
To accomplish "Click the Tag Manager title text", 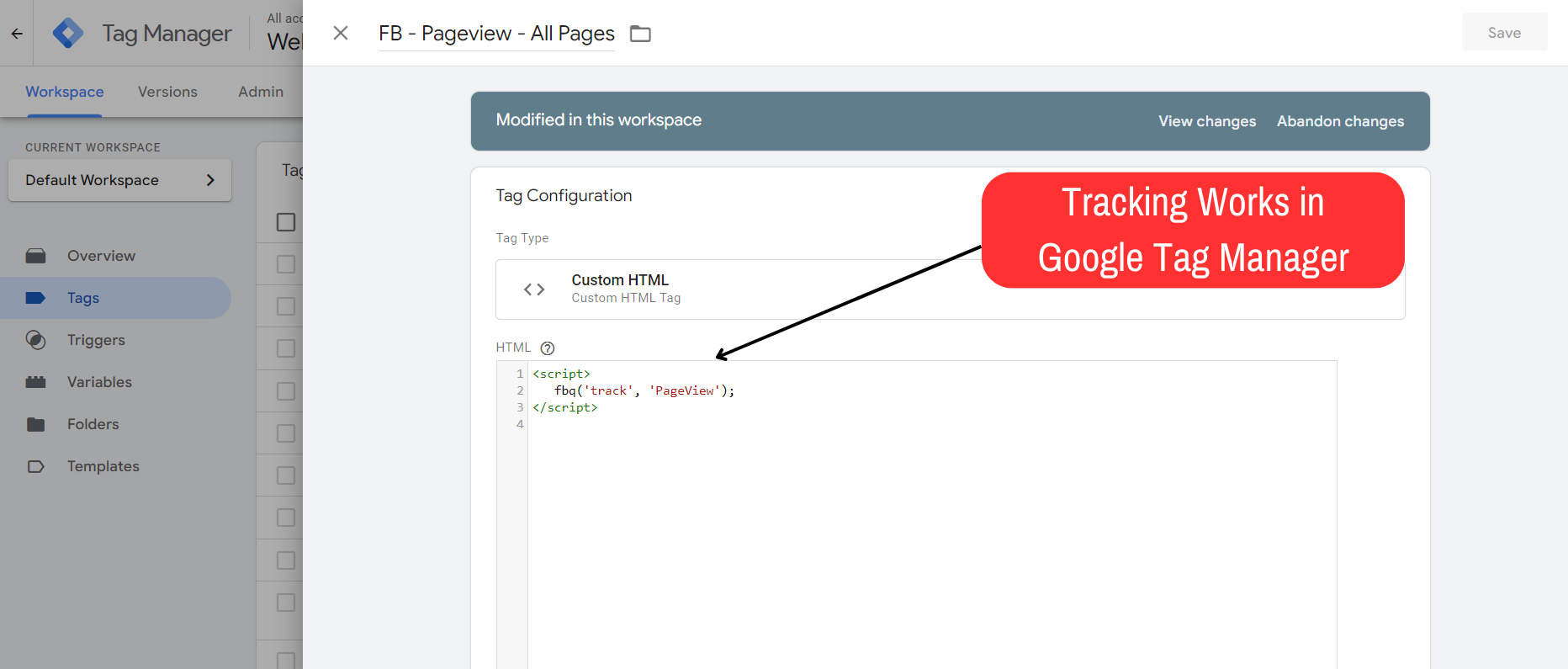I will (x=167, y=34).
